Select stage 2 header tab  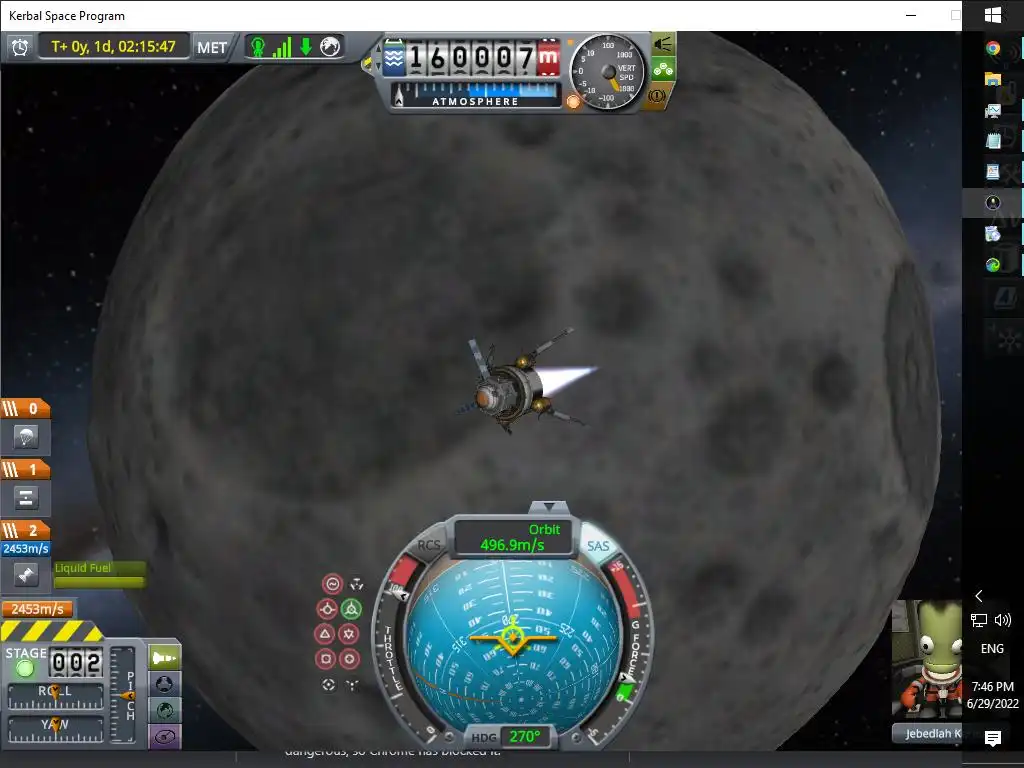pyautogui.click(x=25, y=530)
